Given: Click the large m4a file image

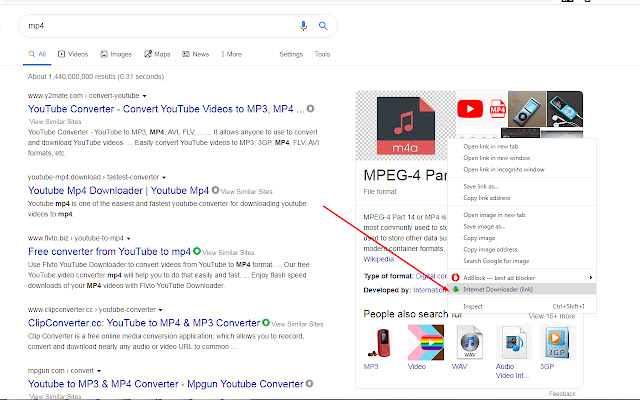Looking at the screenshot, I should (x=404, y=125).
